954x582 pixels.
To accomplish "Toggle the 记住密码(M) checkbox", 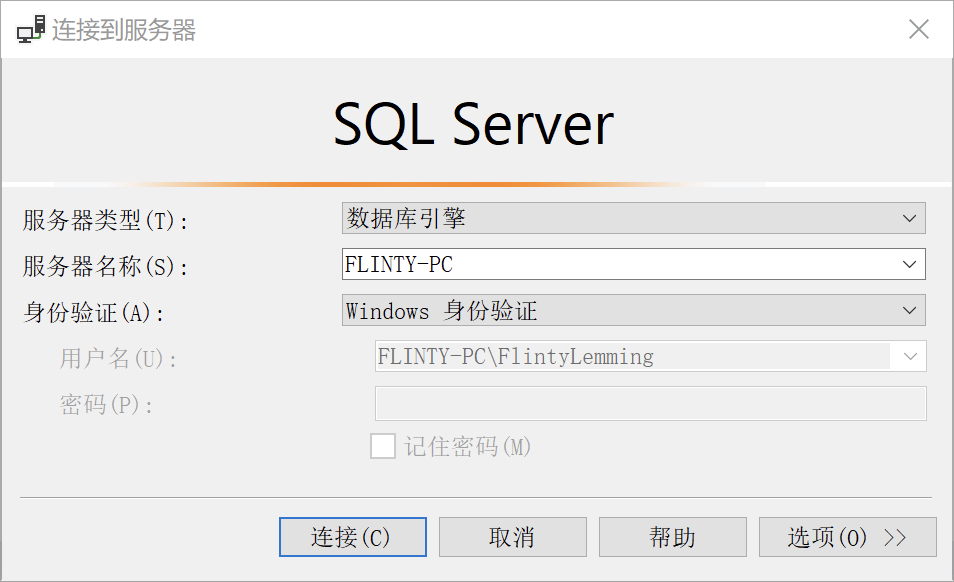I will pyautogui.click(x=383, y=446).
